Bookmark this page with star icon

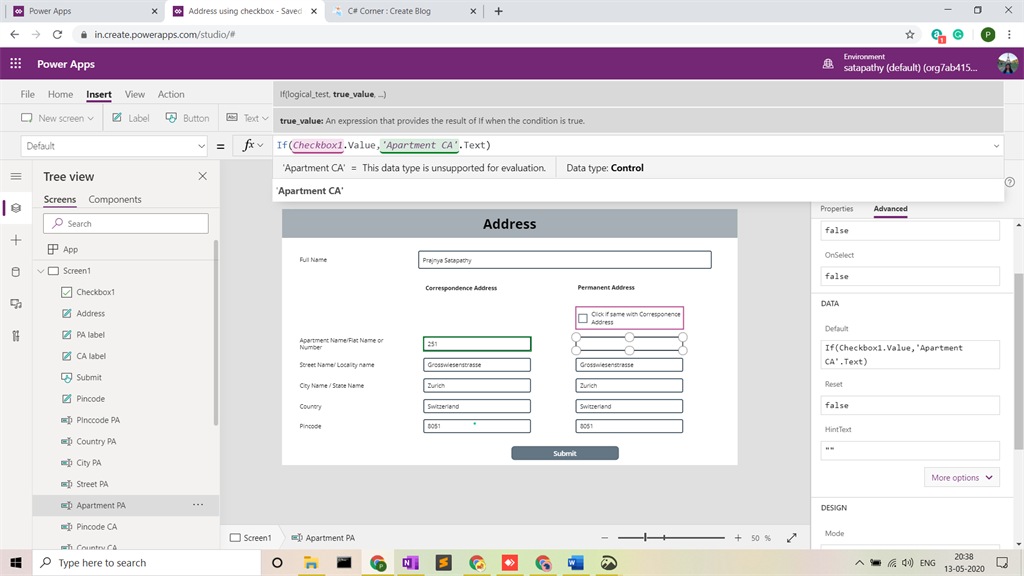(x=910, y=35)
